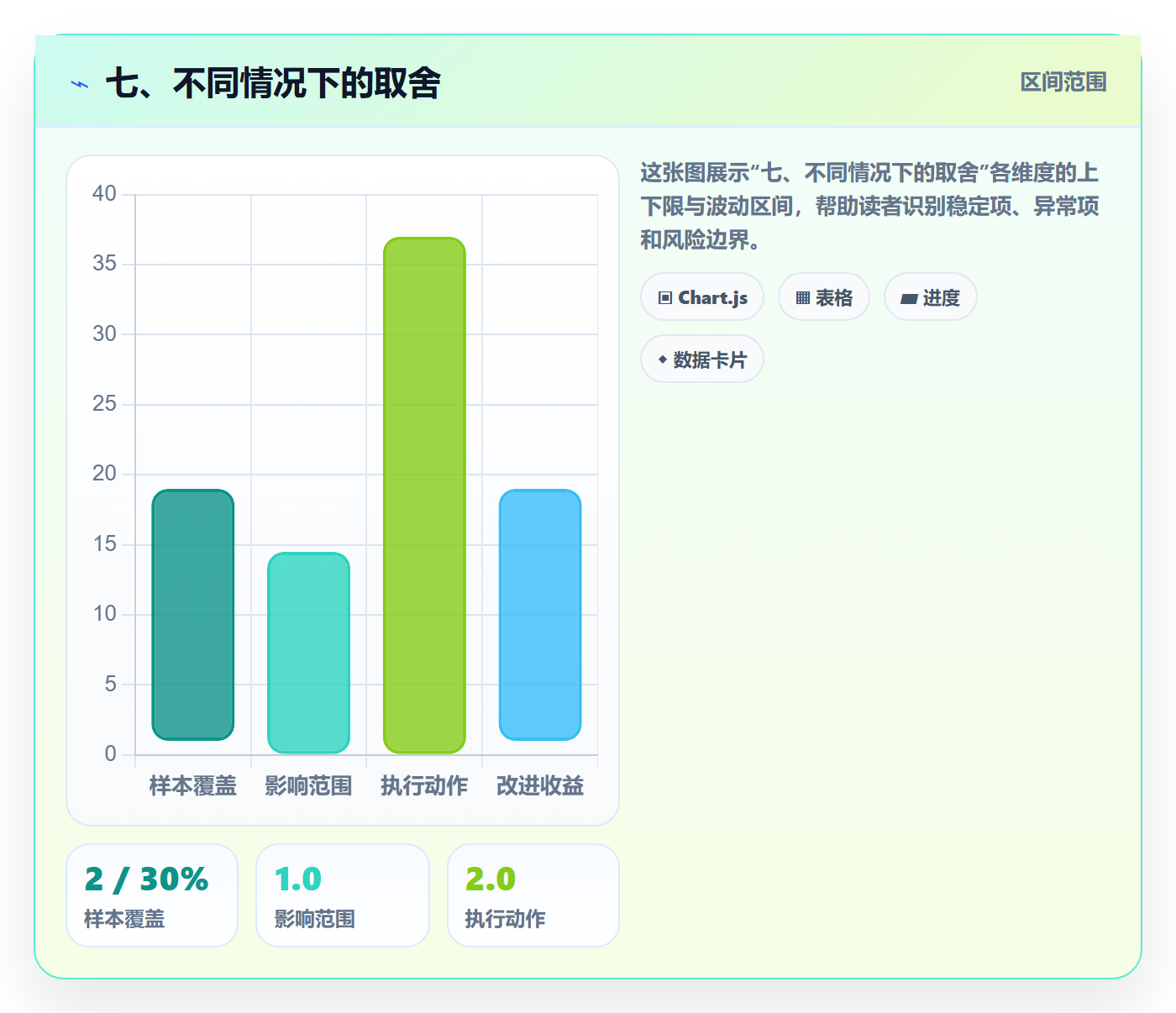Click the 改进收益 axis label
The height and width of the screenshot is (1013, 1176).
click(540, 786)
